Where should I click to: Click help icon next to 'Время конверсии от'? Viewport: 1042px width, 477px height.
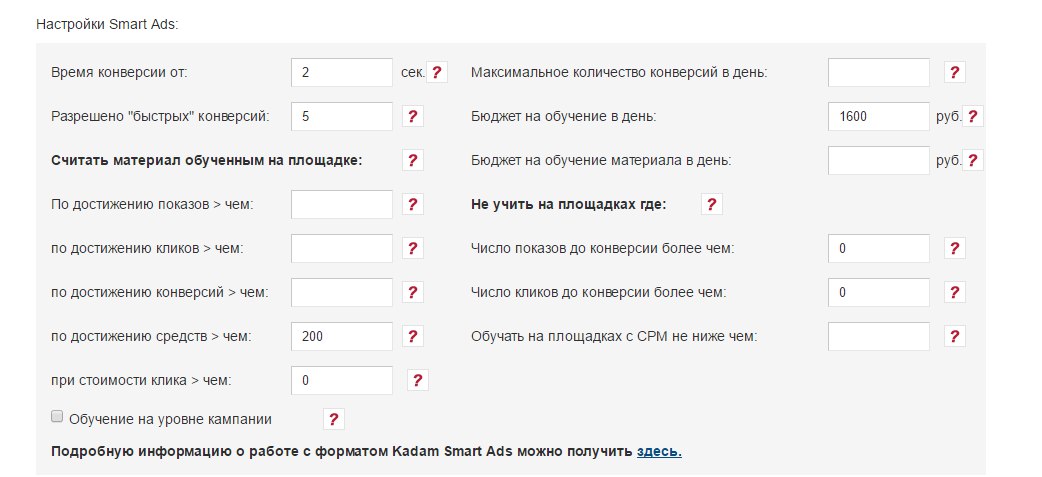point(437,72)
